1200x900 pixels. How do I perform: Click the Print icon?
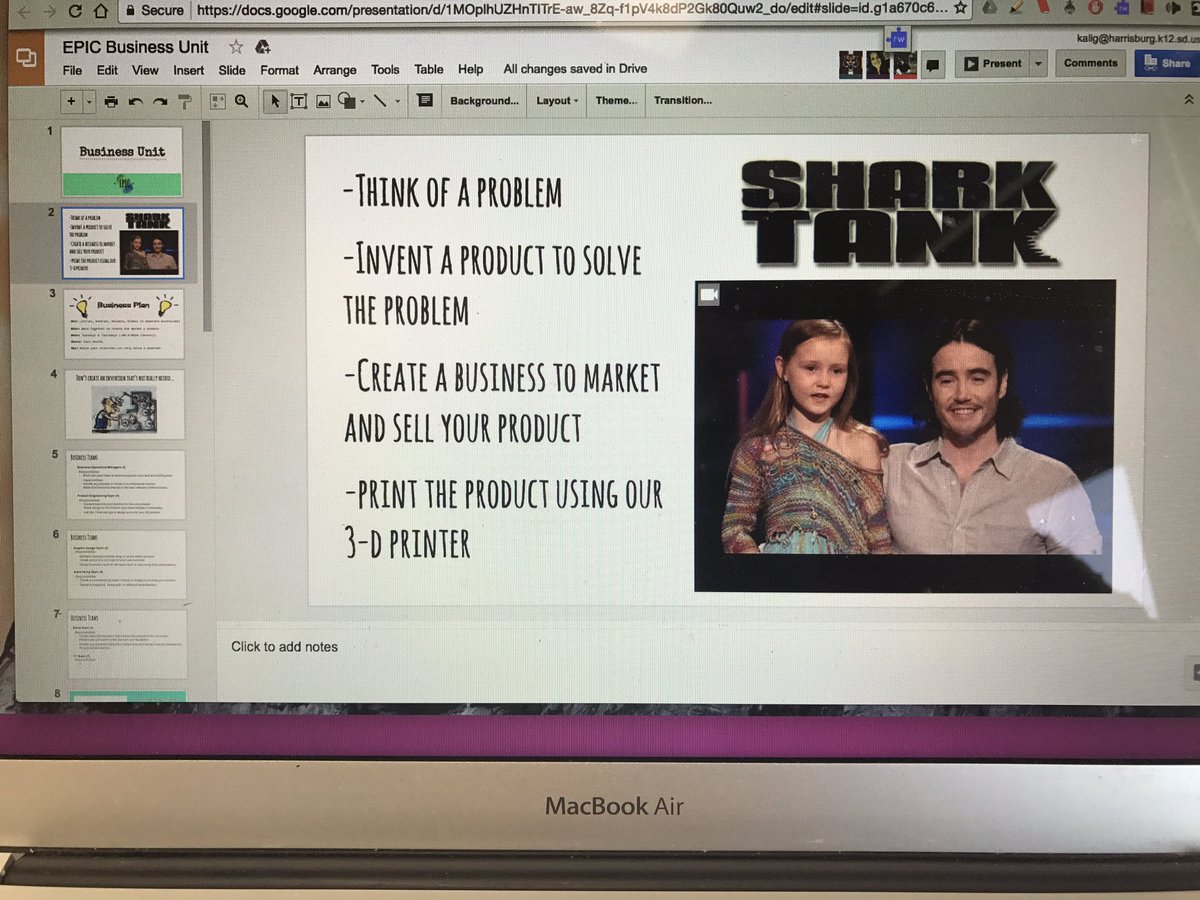click(x=111, y=101)
